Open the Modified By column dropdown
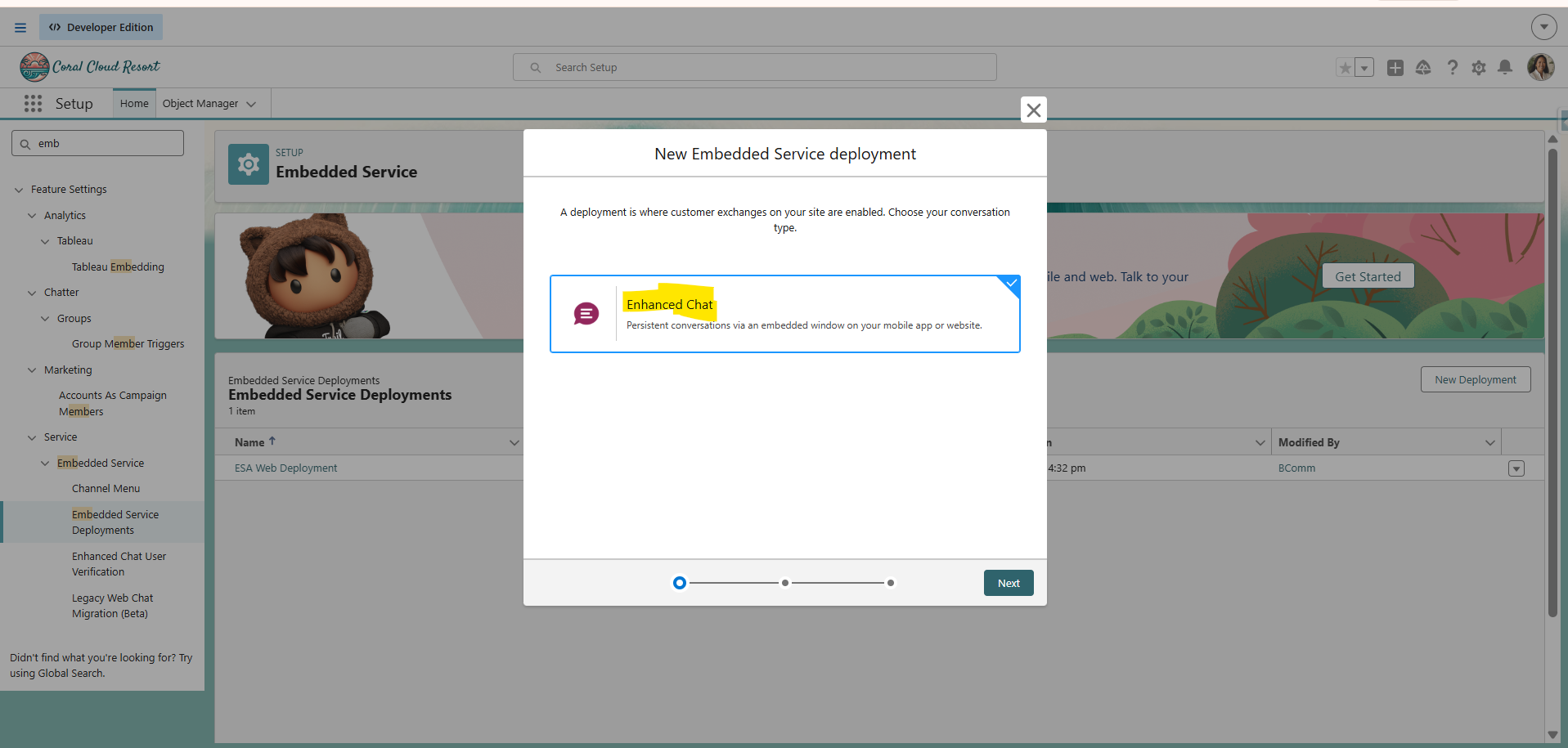The height and width of the screenshot is (748, 1568). 1489,442
